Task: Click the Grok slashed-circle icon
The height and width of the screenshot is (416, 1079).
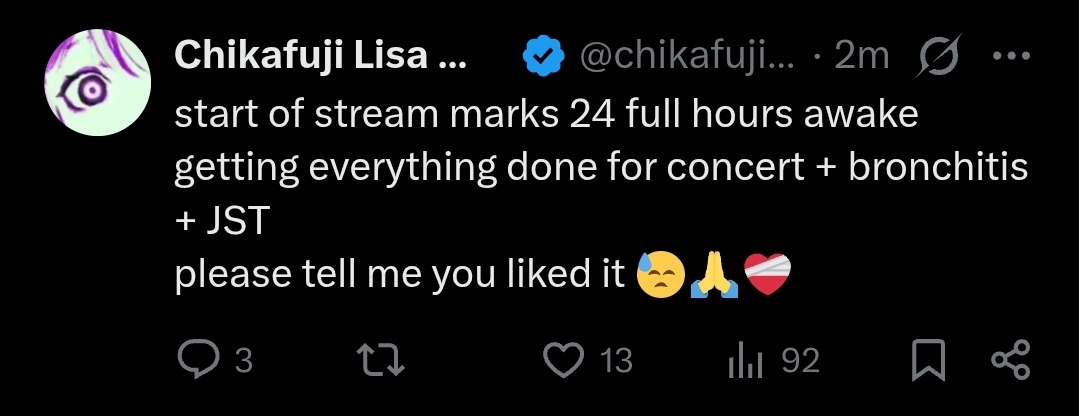Action: [937, 56]
